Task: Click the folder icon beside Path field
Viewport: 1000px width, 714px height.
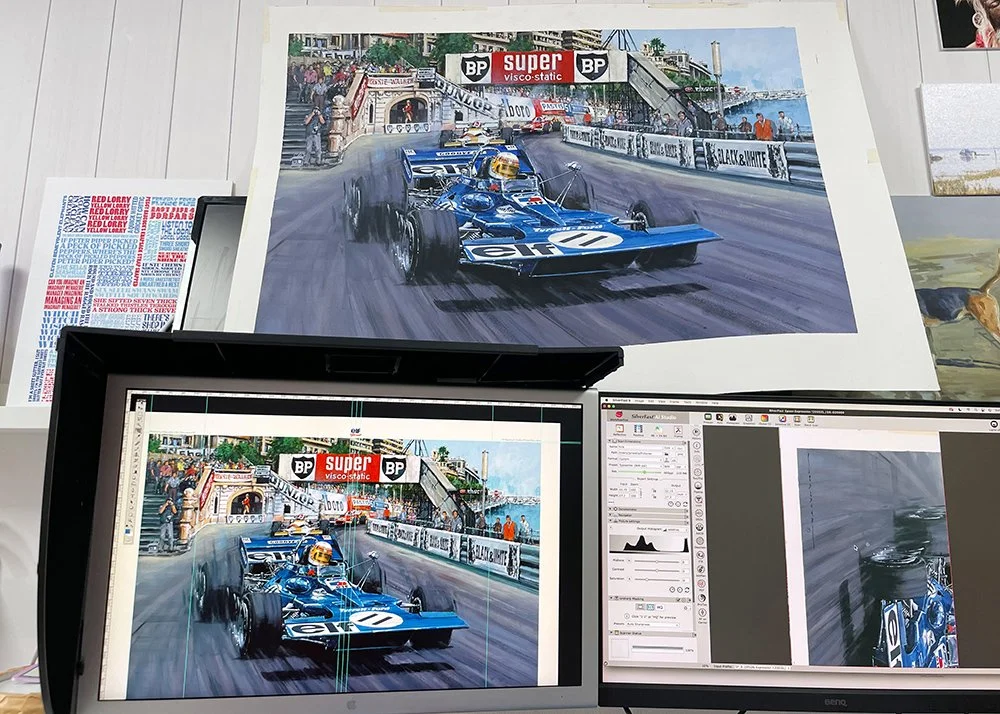Action: (666, 454)
